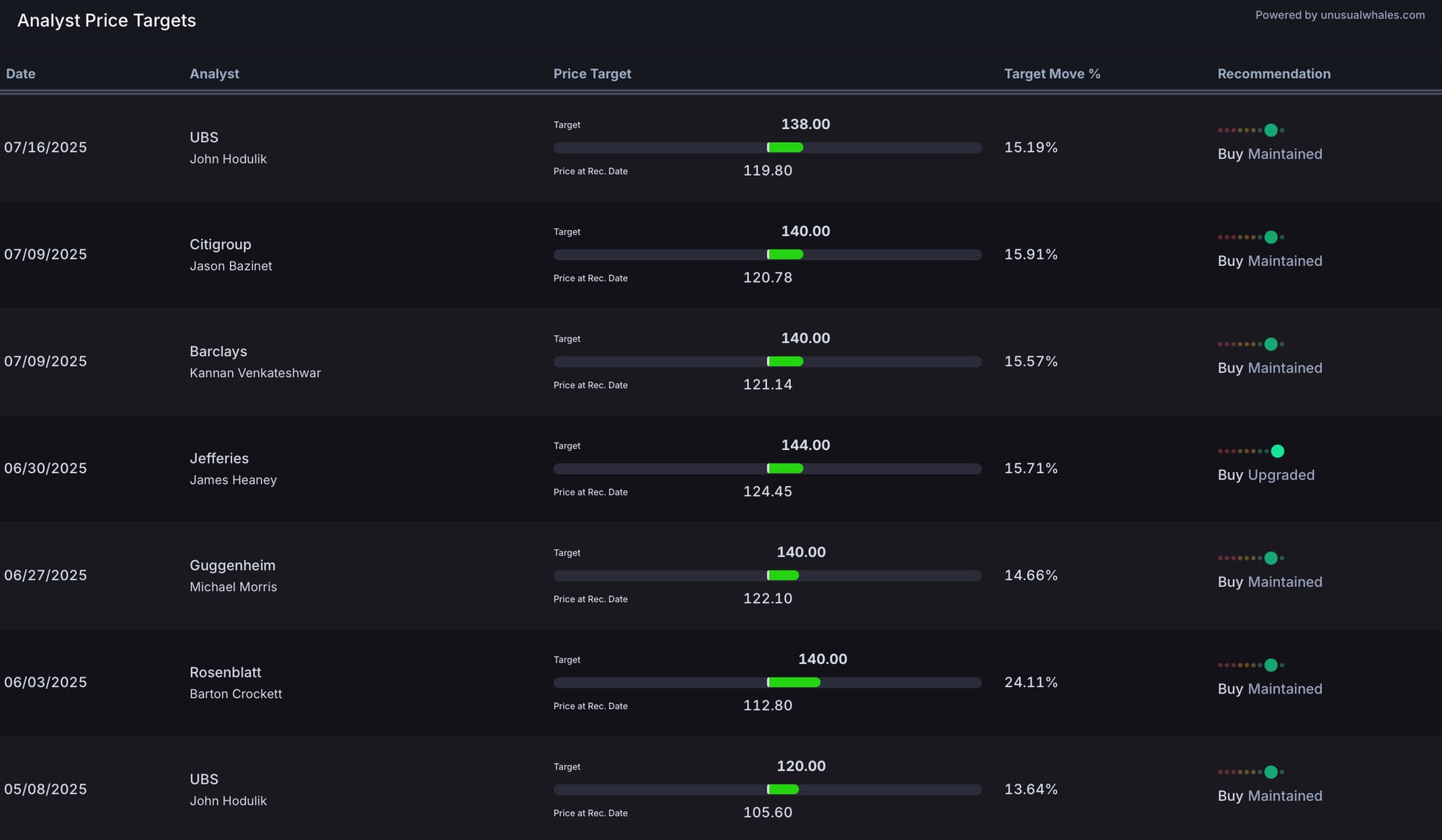
Task: Select the date 06/03/2025
Action: click(x=45, y=682)
